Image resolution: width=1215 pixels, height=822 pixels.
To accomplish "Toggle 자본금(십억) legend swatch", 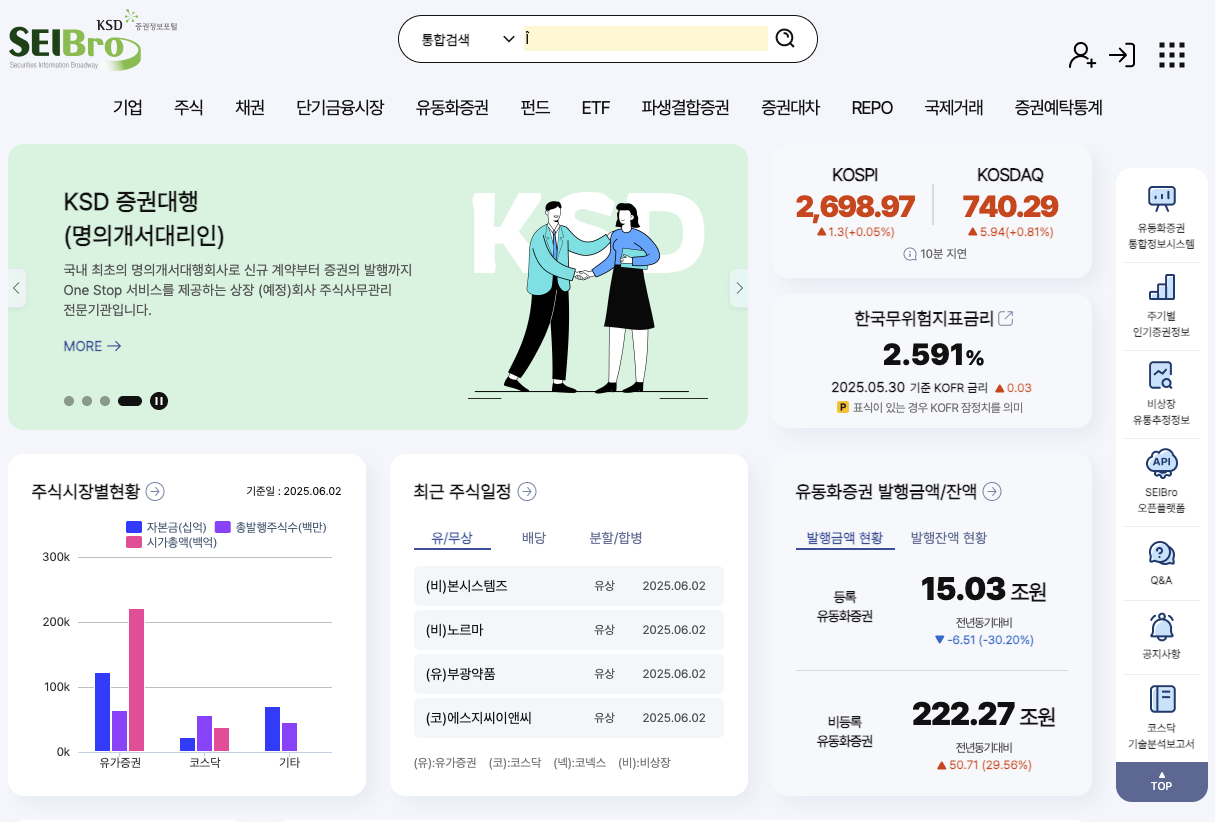I will point(134,527).
